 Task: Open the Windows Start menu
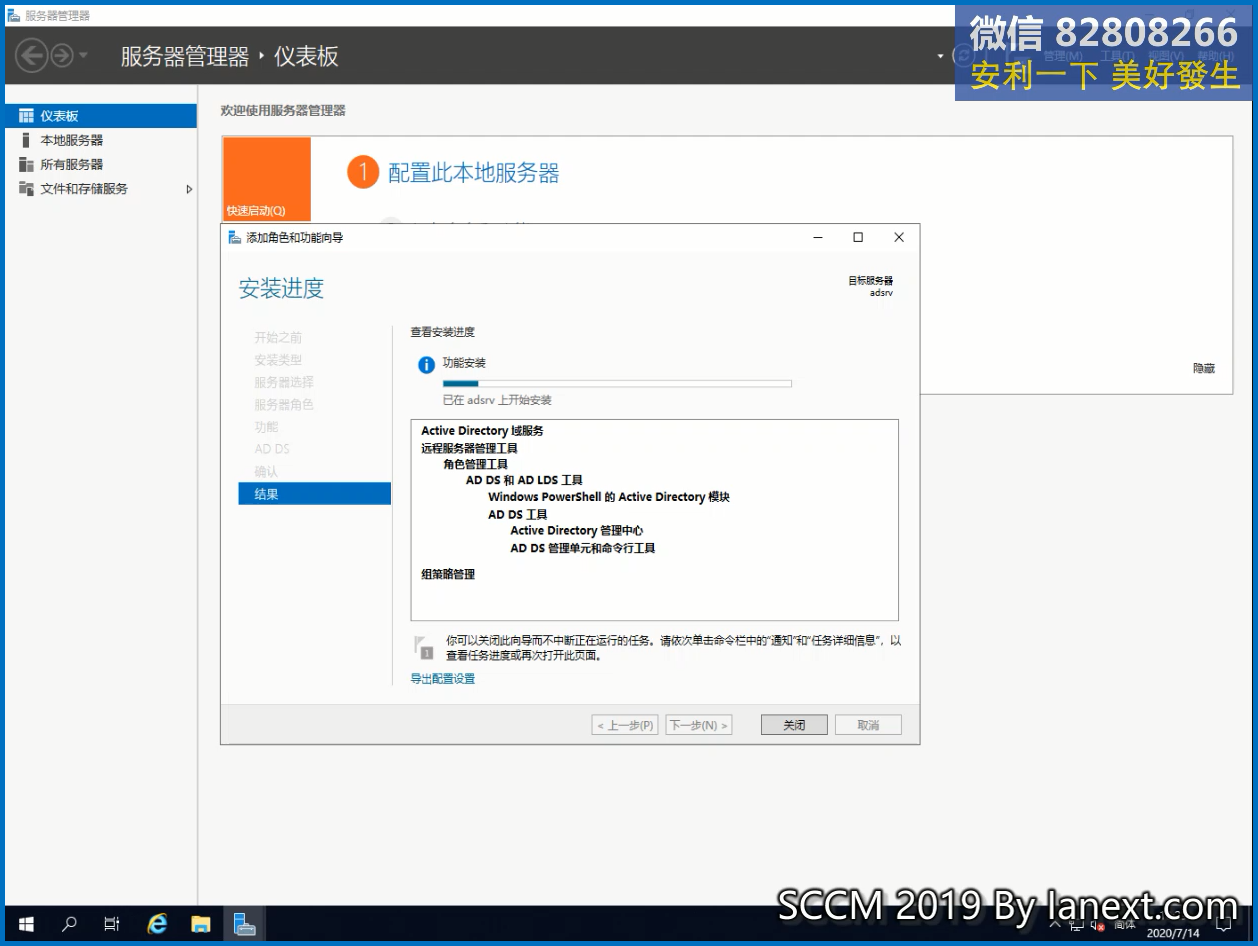[x=26, y=924]
